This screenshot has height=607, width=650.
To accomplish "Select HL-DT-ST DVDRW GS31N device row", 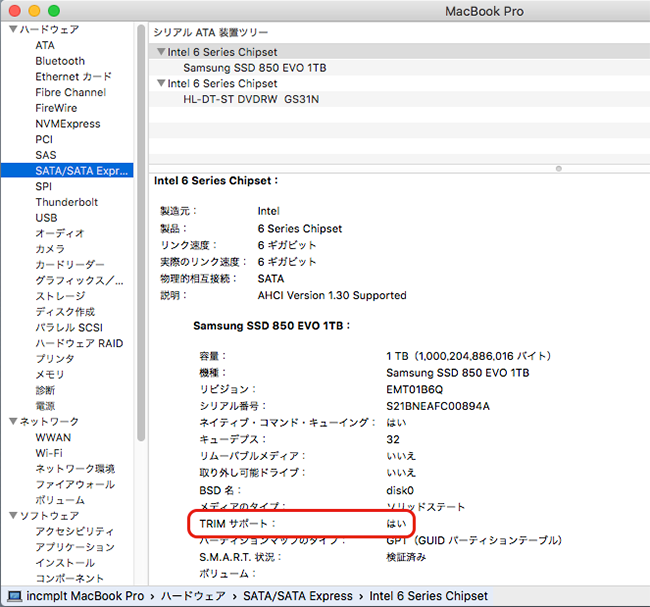I will (x=399, y=99).
